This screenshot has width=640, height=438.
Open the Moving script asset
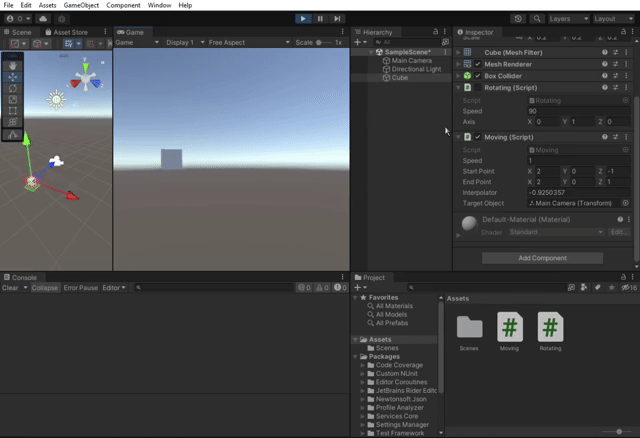510,327
